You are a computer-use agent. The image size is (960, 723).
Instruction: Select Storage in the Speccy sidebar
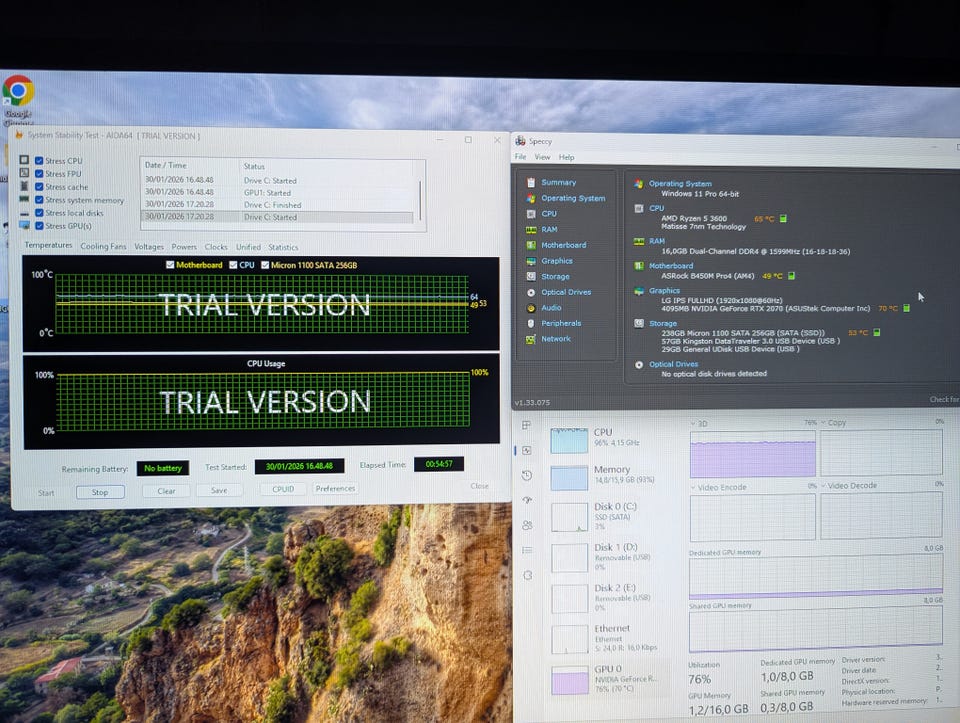[555, 277]
